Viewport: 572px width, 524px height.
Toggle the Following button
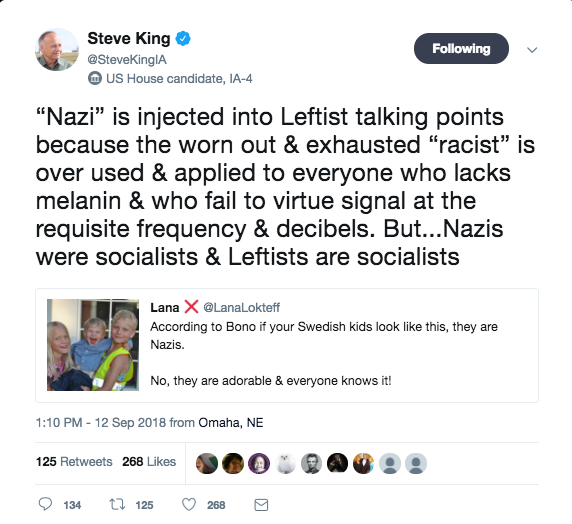[x=461, y=49]
